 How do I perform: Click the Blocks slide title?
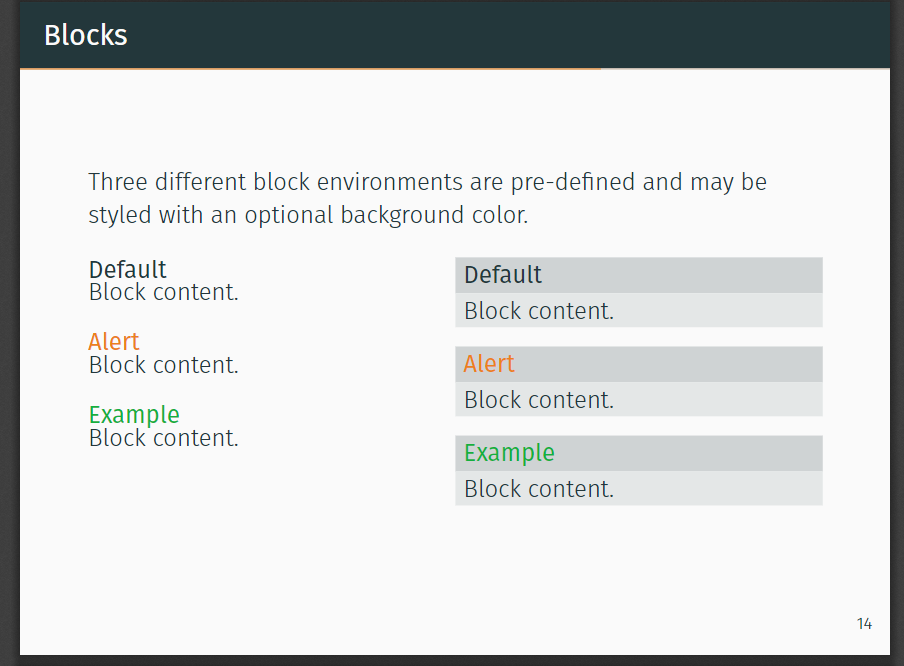(x=85, y=35)
